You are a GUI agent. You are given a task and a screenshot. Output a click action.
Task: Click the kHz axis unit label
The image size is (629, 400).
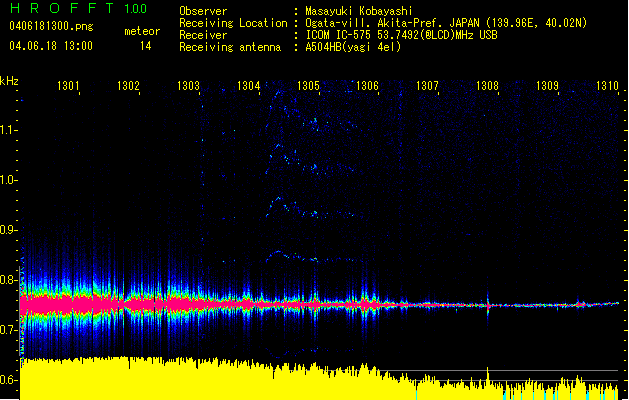(x=9, y=81)
